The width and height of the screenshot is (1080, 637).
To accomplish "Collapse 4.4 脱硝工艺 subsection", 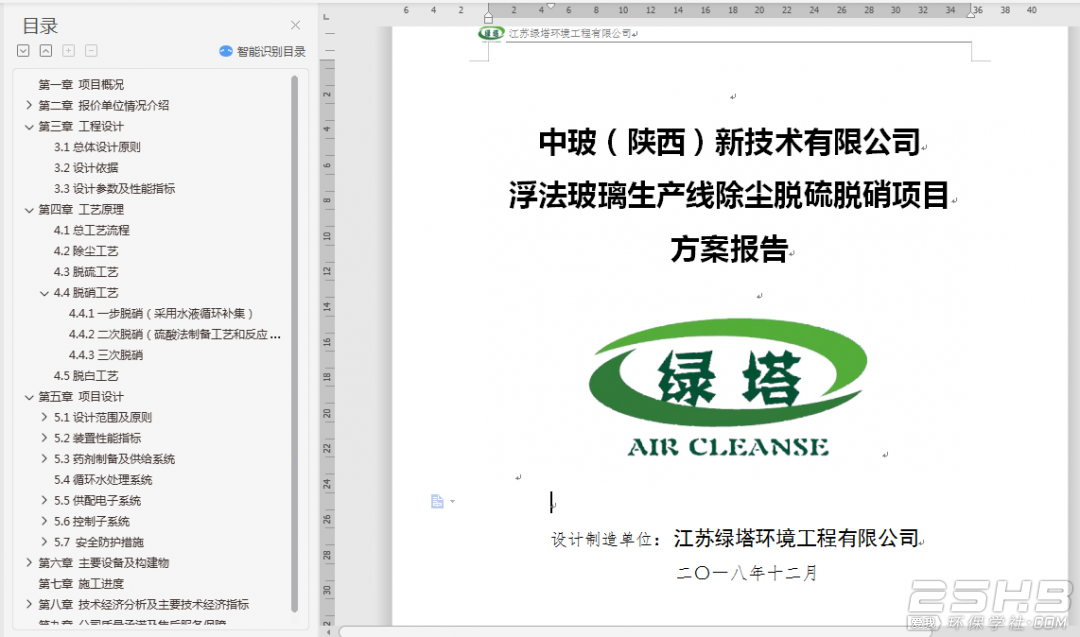I will point(44,293).
